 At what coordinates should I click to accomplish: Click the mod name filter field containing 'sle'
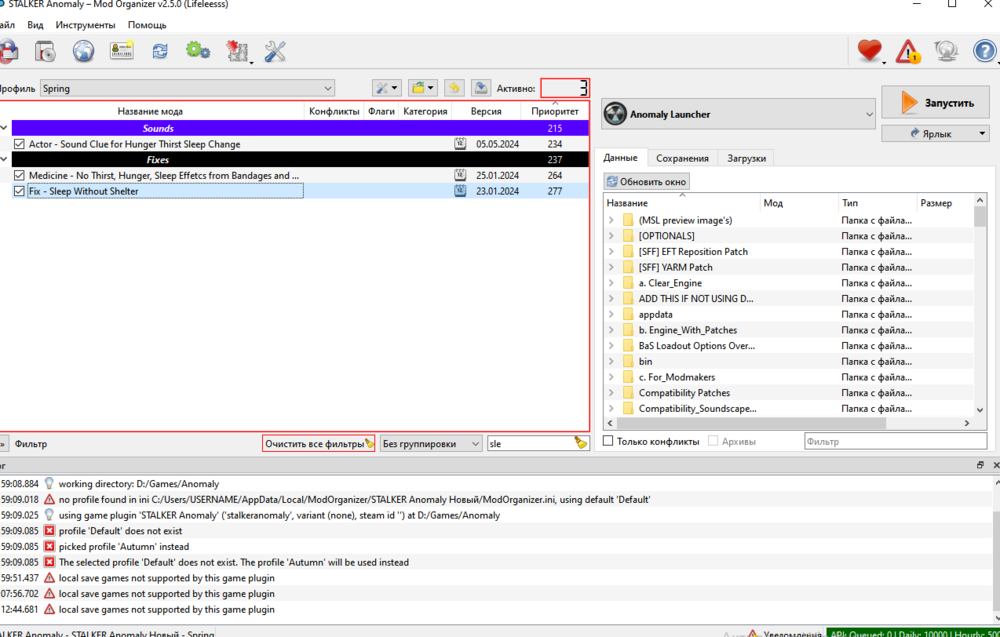pyautogui.click(x=528, y=444)
